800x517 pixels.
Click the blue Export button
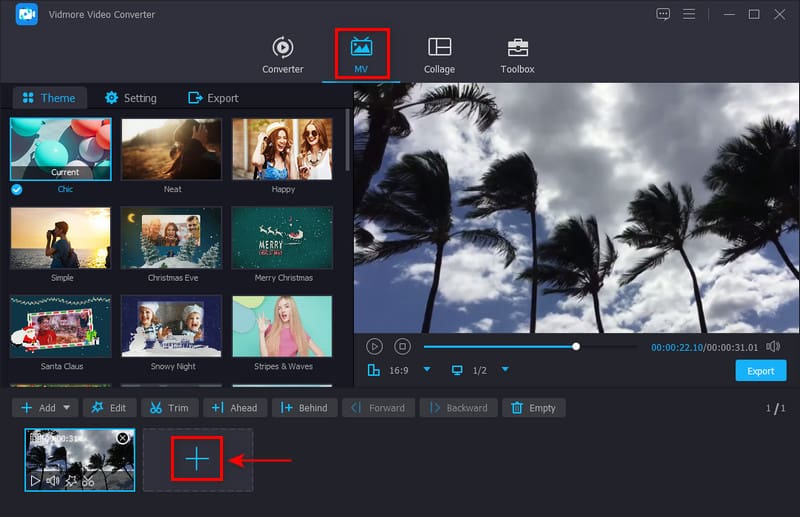pyautogui.click(x=761, y=371)
